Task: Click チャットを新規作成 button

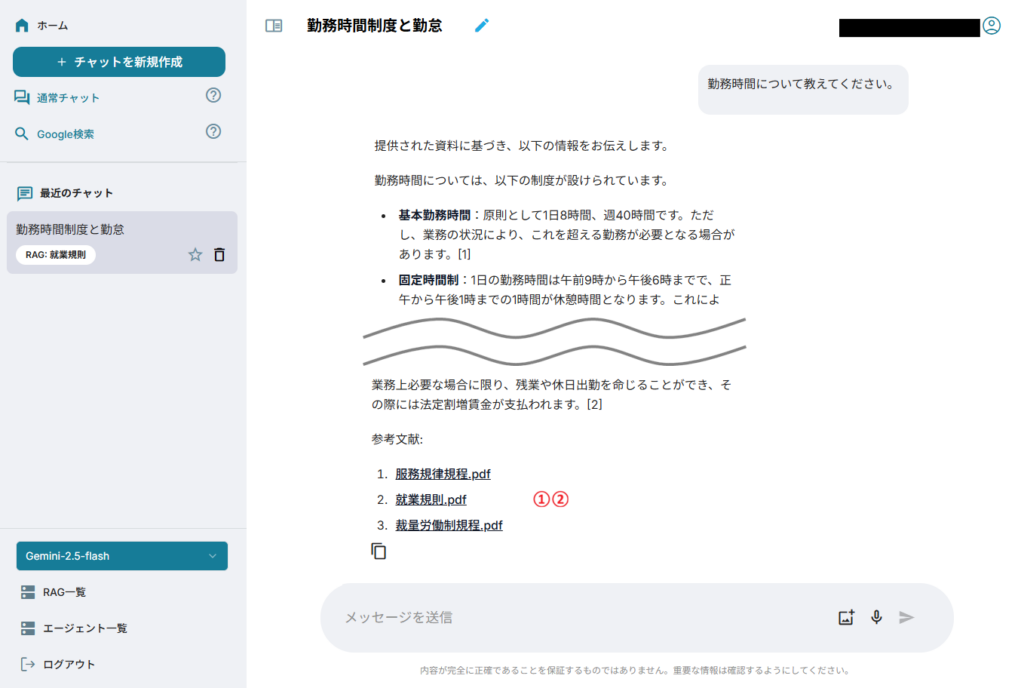Action: [119, 62]
